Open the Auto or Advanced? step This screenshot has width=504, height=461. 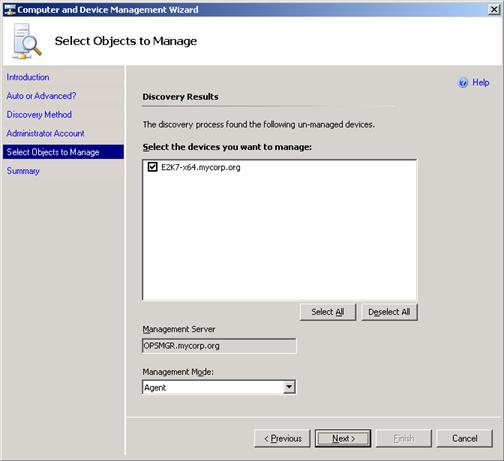tap(41, 96)
